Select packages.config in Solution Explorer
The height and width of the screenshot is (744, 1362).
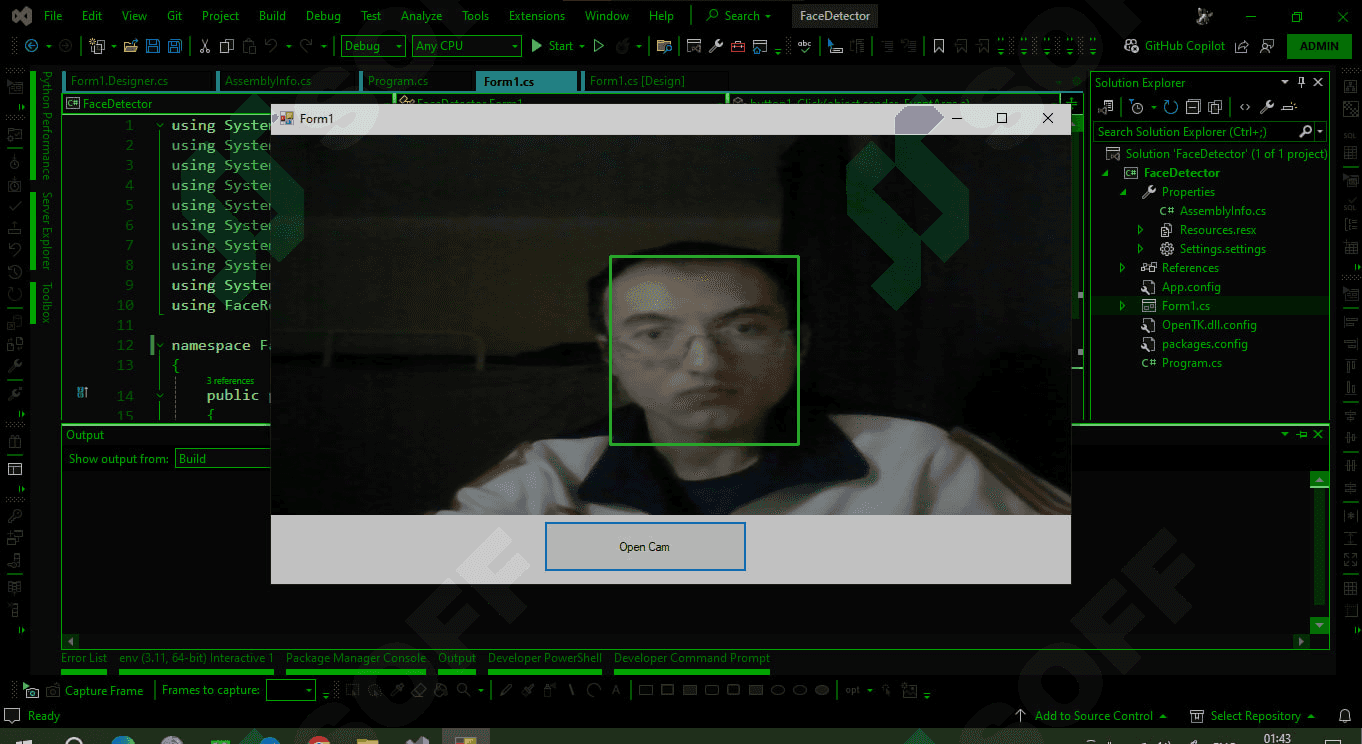click(1204, 344)
